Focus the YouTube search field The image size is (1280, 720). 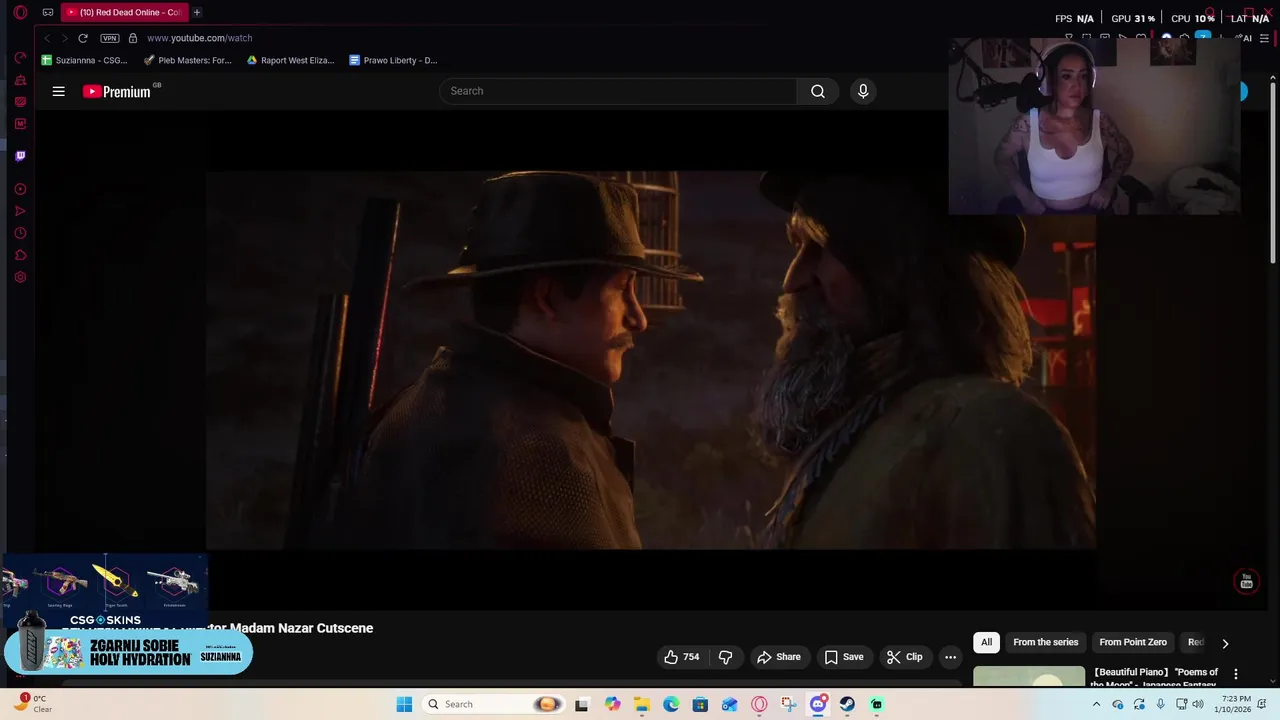(x=618, y=91)
